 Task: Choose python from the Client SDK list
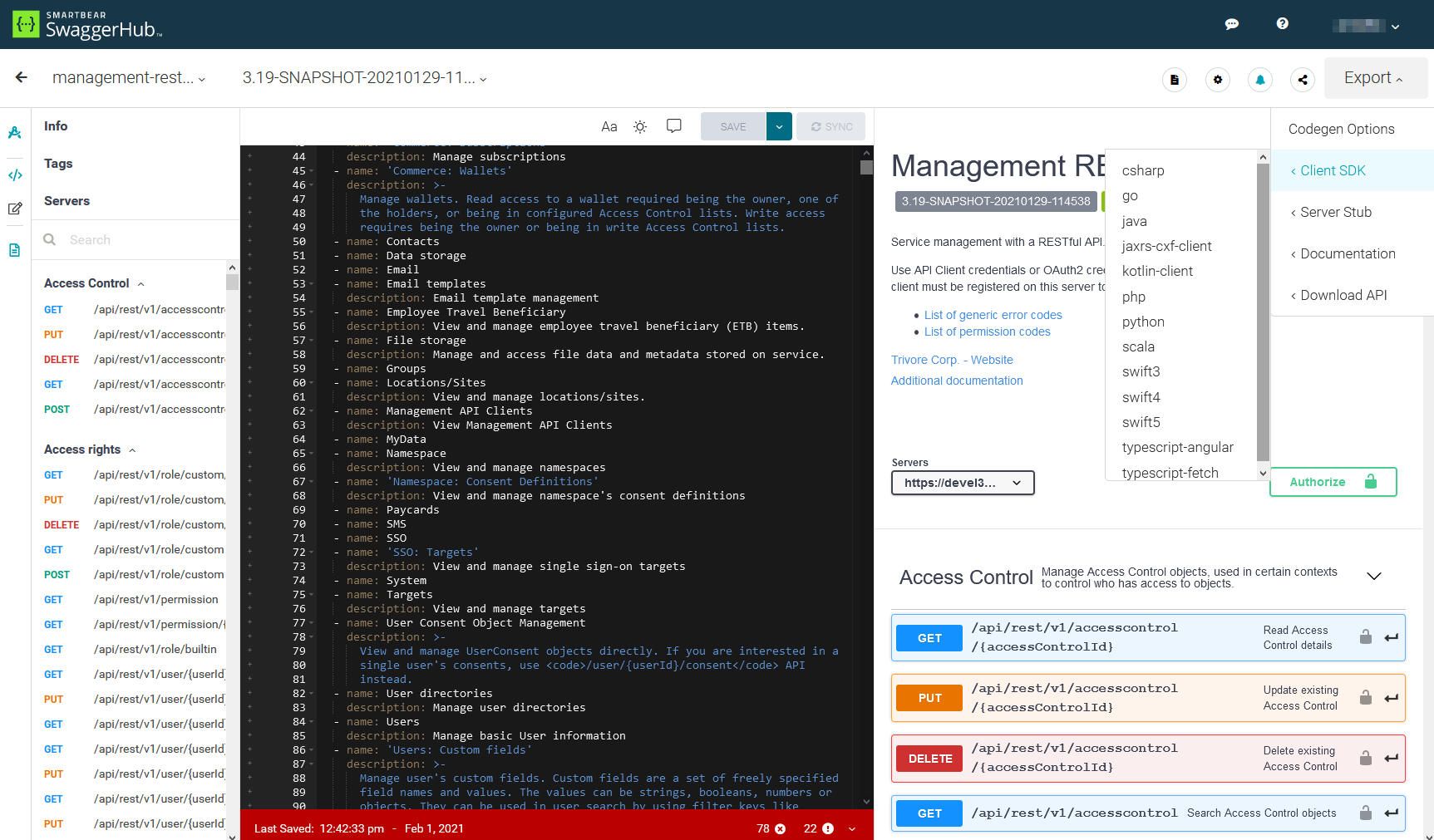point(1143,322)
